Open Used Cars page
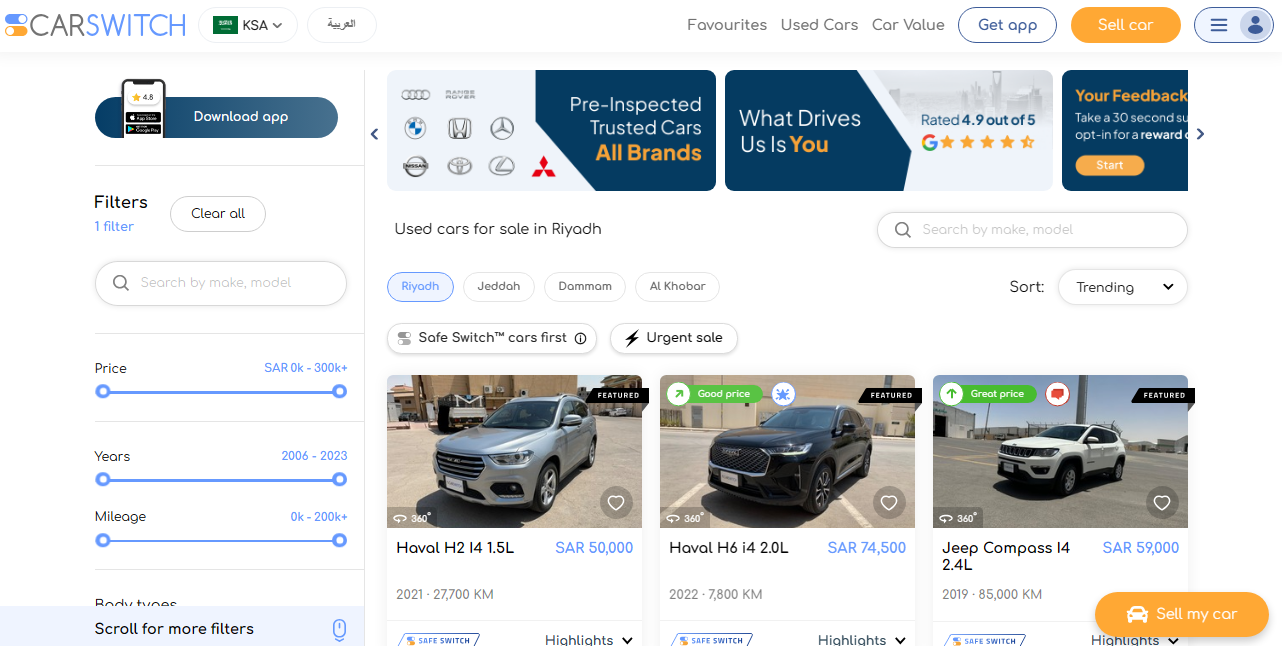This screenshot has height=646, width=1282. click(x=819, y=25)
